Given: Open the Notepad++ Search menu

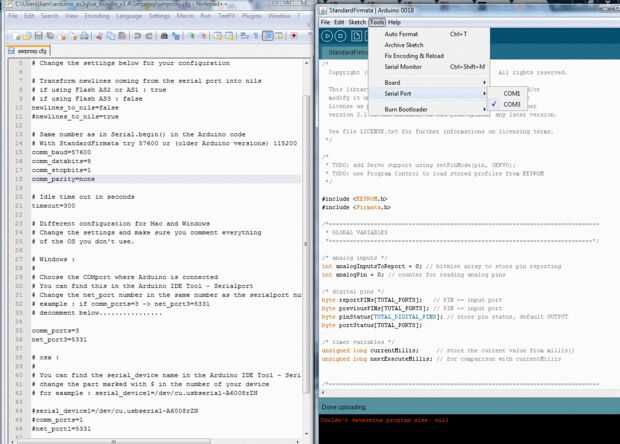Looking at the screenshot, I should tap(49, 16).
